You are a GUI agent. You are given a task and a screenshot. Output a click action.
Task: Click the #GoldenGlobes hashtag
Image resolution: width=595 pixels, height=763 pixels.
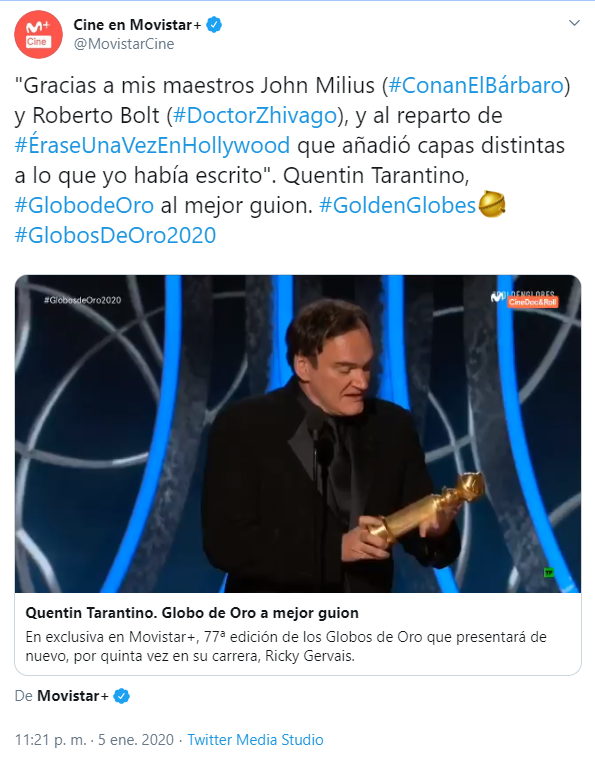click(397, 205)
